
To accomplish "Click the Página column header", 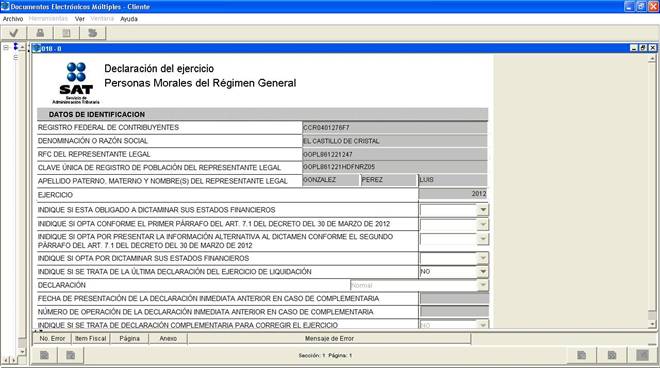I will [129, 339].
